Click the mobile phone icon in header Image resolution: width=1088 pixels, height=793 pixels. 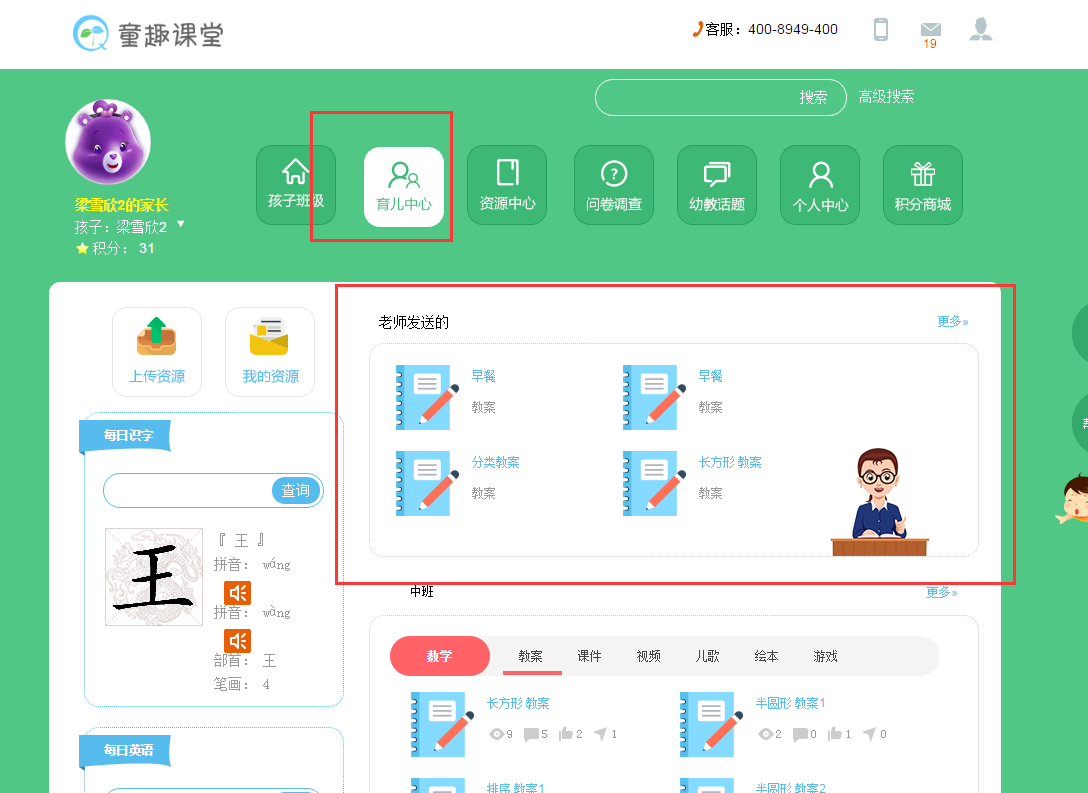pyautogui.click(x=881, y=29)
